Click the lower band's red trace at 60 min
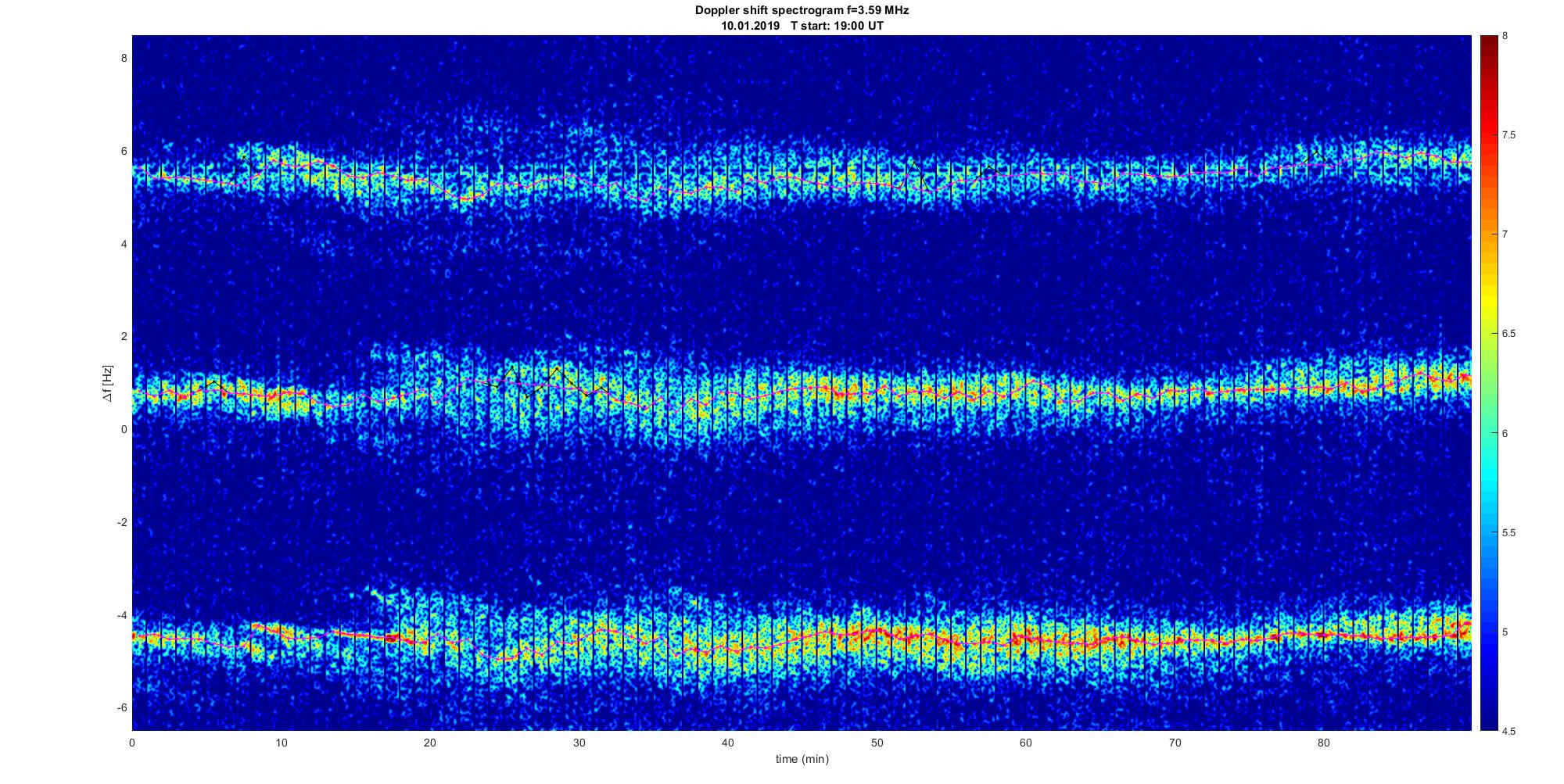The image size is (1564, 784). click(1025, 640)
